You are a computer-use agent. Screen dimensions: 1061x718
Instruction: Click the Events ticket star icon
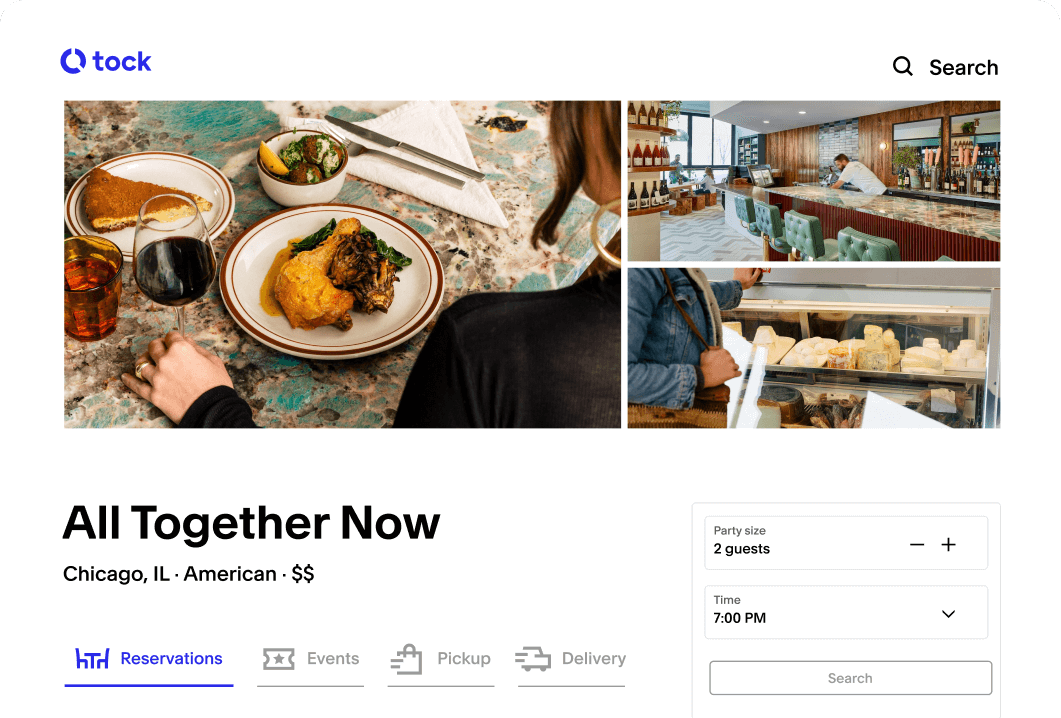pos(279,658)
